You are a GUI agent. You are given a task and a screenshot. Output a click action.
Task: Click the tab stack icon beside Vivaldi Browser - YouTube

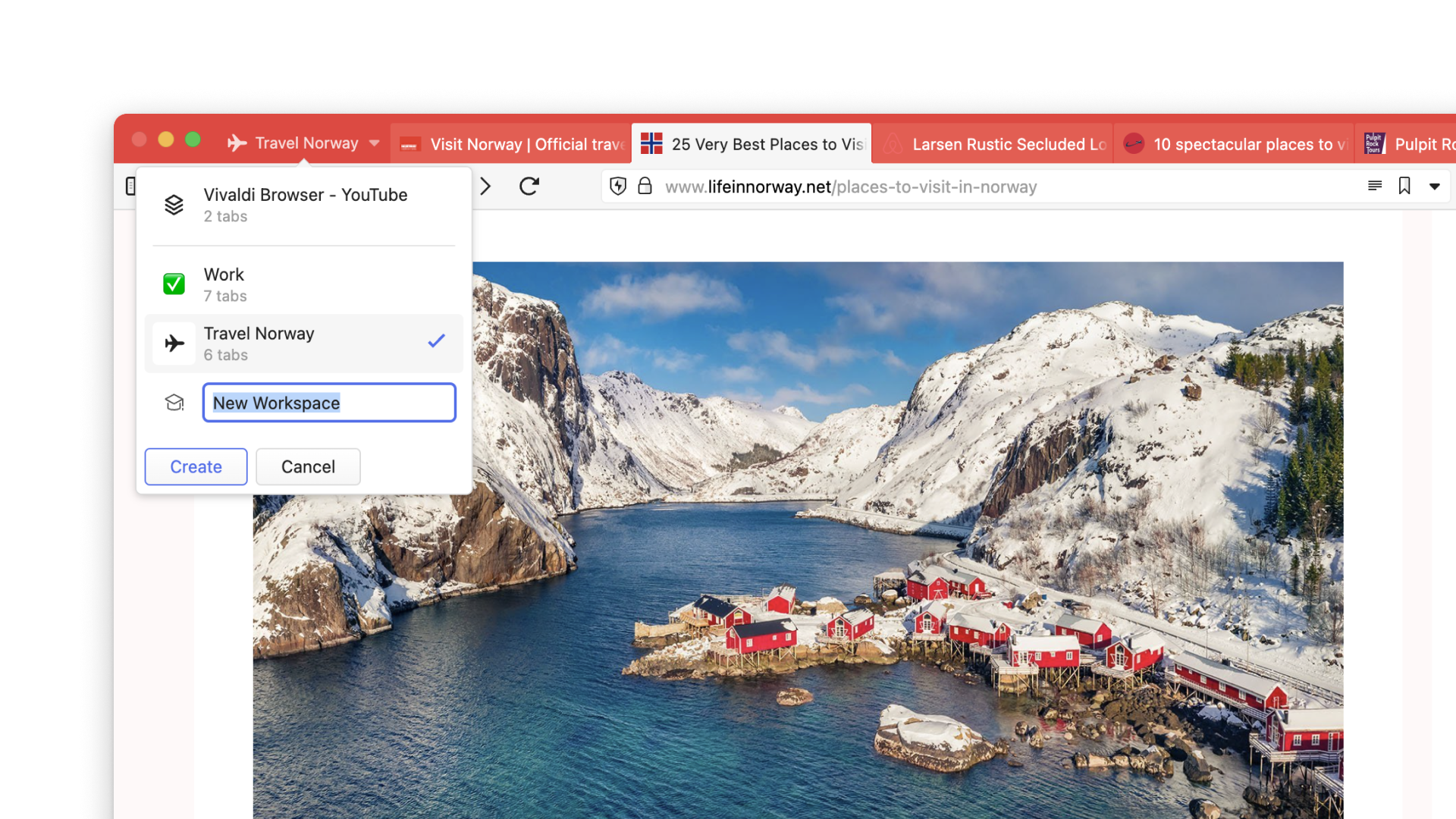click(174, 204)
